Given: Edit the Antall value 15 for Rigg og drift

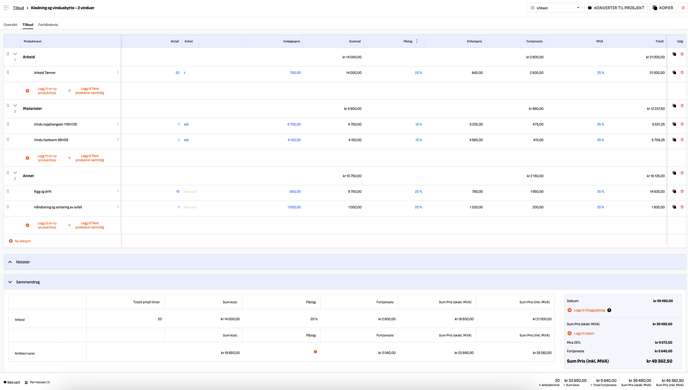Looking at the screenshot, I should [178, 191].
